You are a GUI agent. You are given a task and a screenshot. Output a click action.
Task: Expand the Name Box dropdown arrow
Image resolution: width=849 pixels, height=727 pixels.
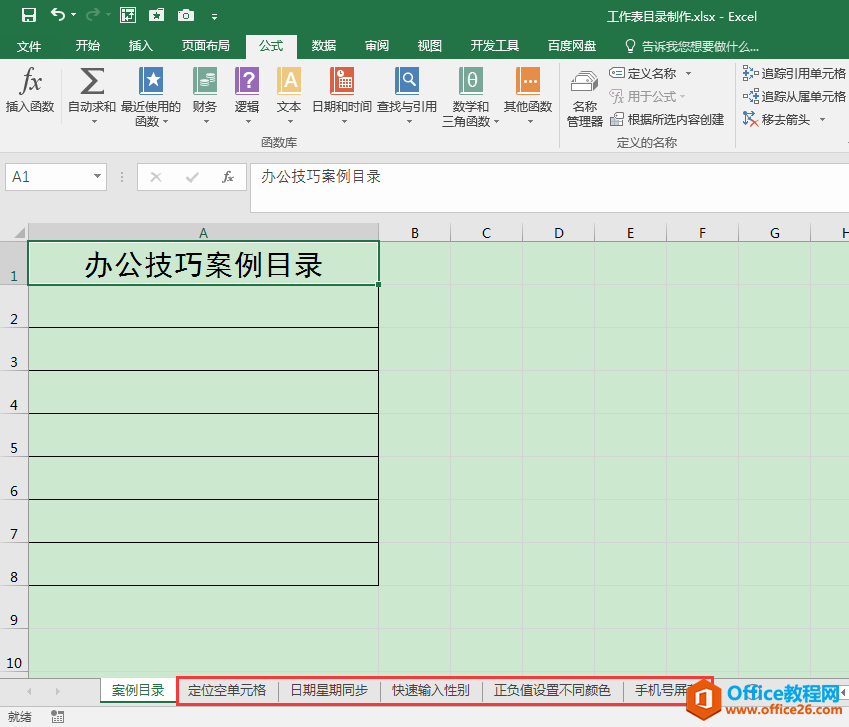97,176
